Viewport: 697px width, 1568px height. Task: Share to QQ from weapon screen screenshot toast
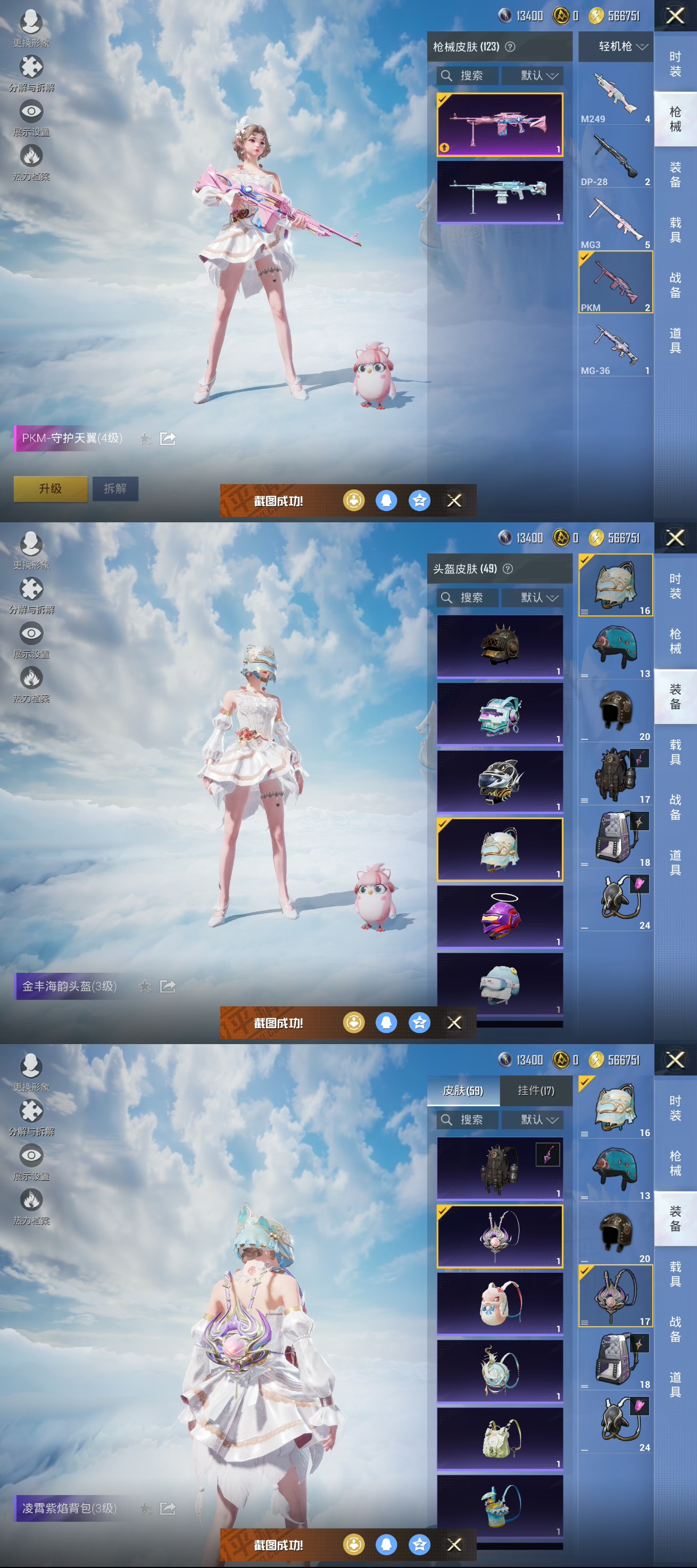387,501
